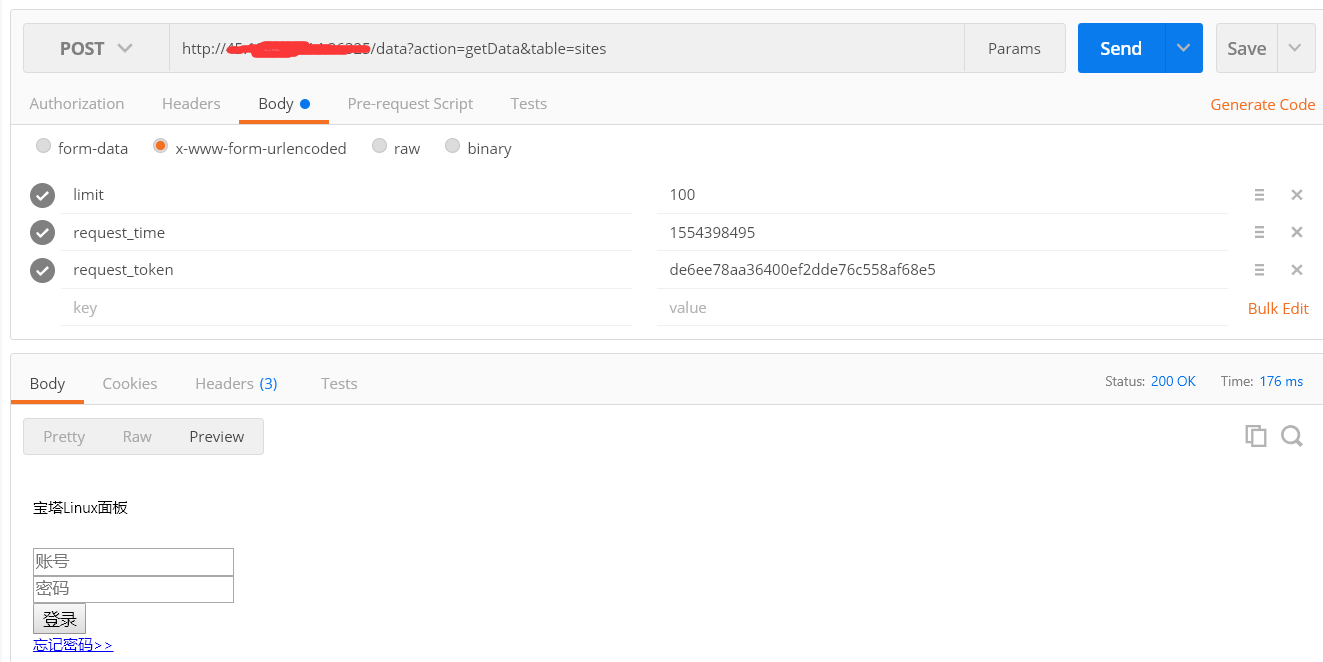Delete the limit parameter row
This screenshot has width=1323, height=662.
click(x=1297, y=195)
